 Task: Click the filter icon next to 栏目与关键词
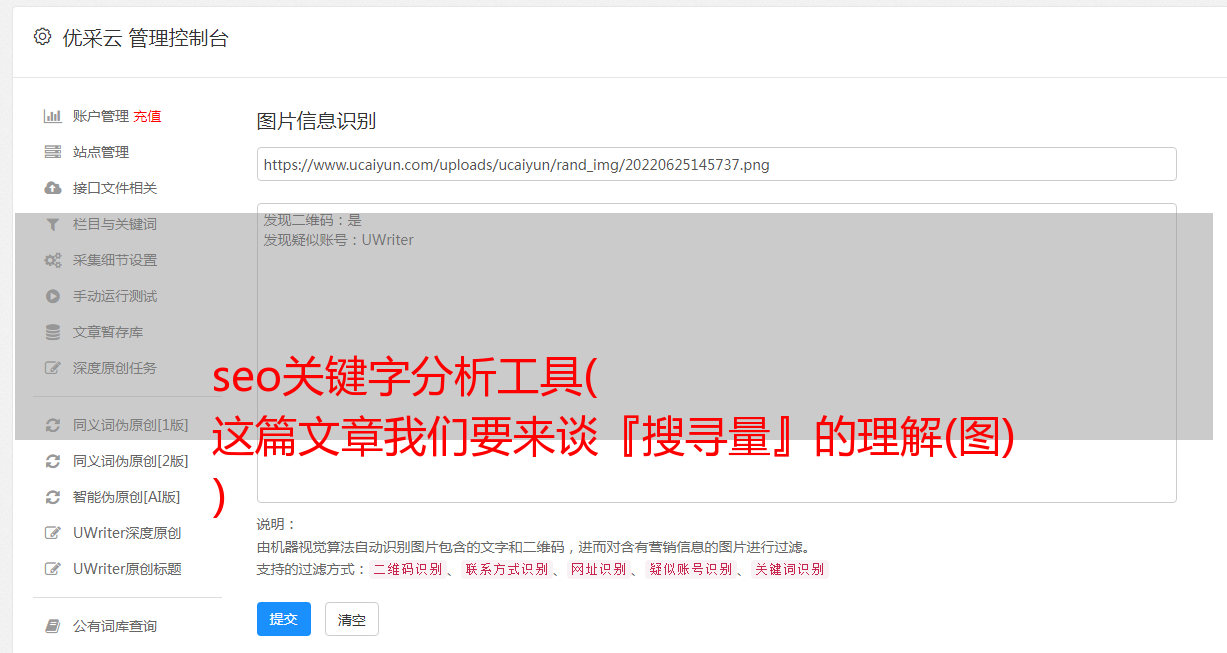(x=53, y=224)
